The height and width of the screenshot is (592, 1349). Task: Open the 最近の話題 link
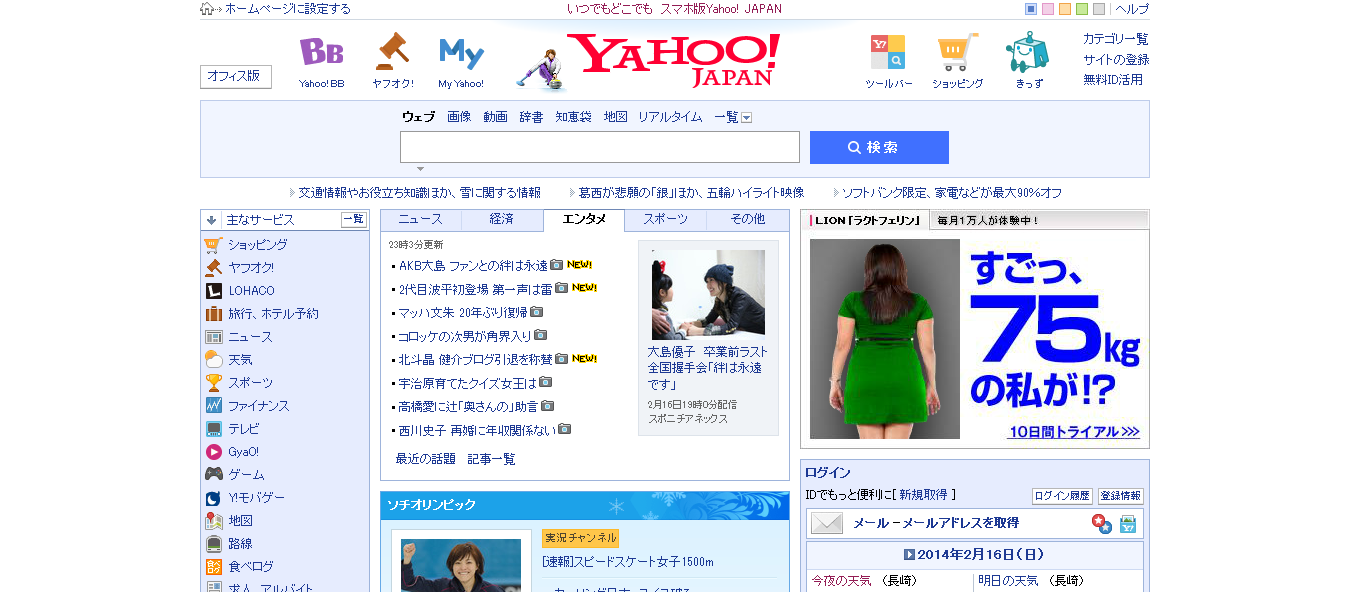426,459
